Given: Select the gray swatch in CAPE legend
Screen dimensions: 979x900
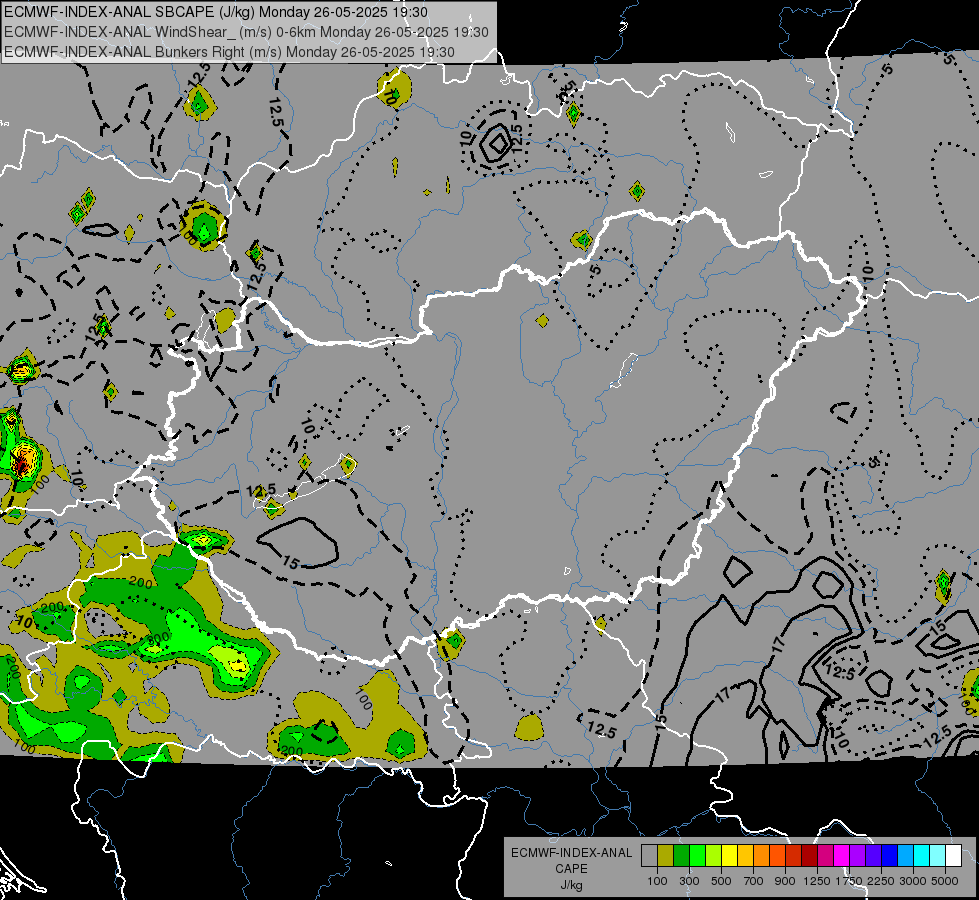Looking at the screenshot, I should click(x=649, y=855).
